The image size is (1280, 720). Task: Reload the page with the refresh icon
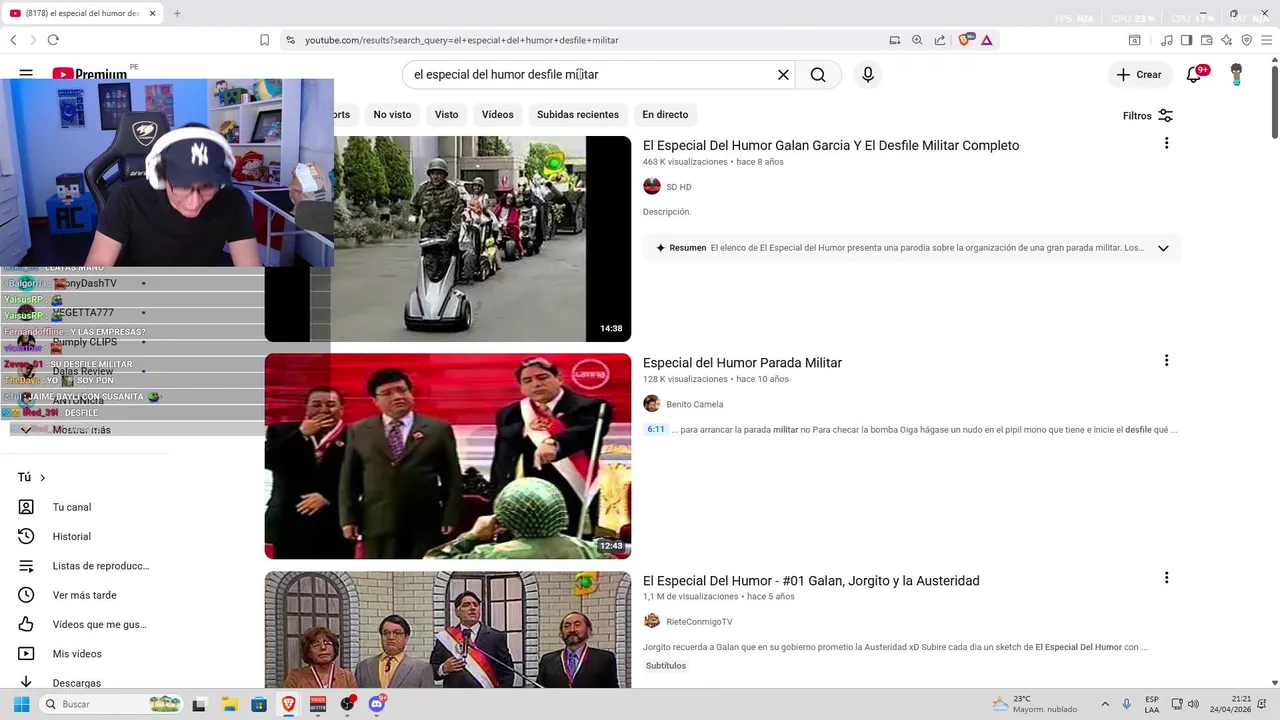click(53, 40)
